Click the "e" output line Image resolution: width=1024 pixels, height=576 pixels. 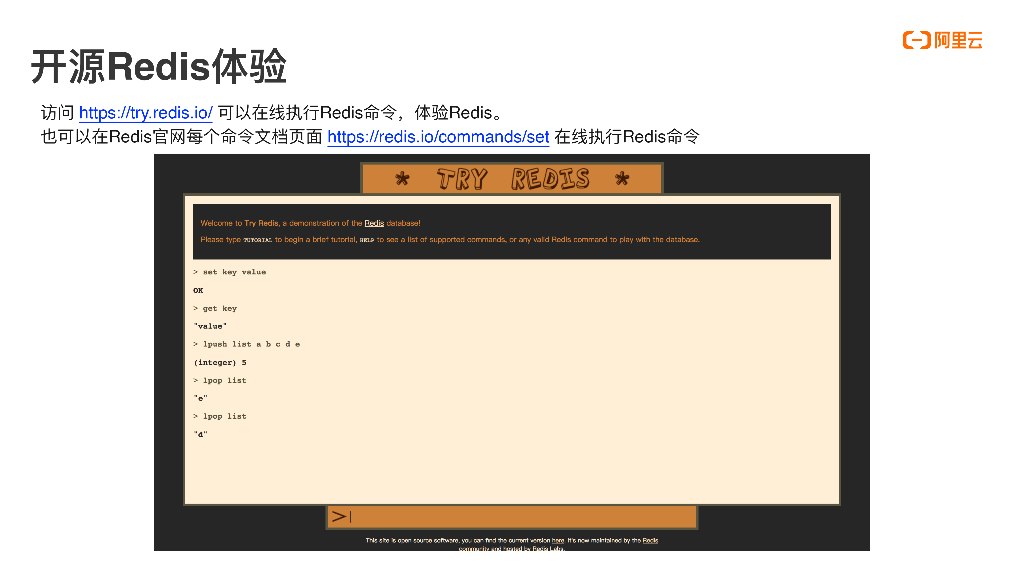(200, 398)
